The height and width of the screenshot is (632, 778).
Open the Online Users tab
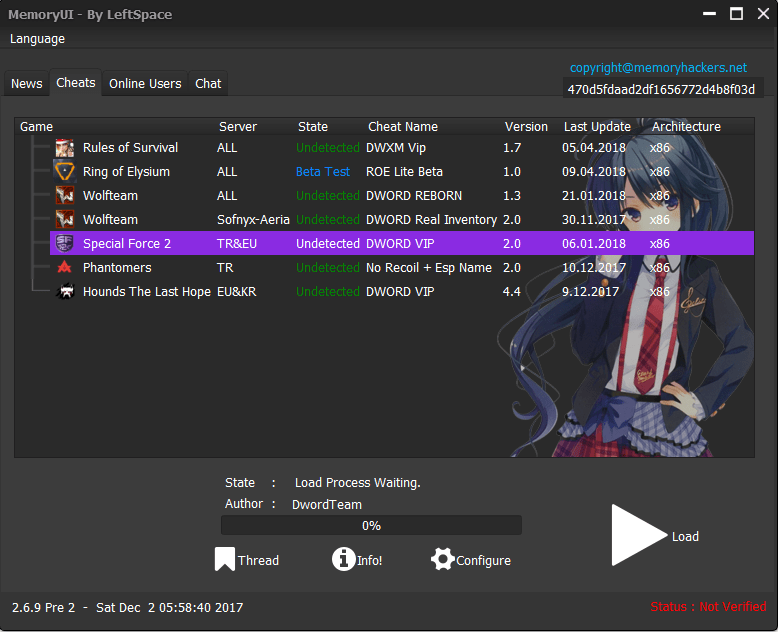click(x=145, y=83)
